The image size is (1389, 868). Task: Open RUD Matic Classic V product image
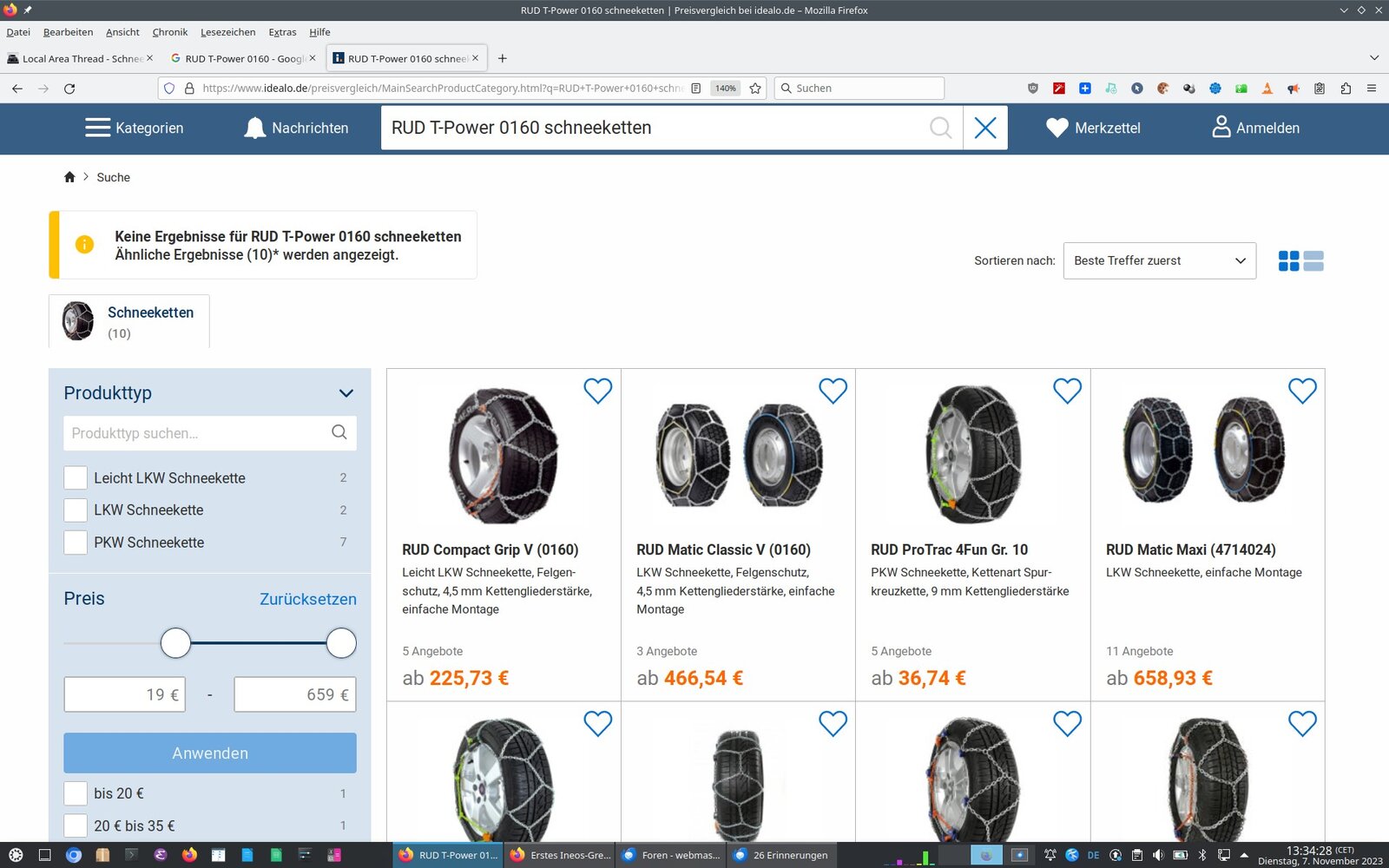coord(739,454)
